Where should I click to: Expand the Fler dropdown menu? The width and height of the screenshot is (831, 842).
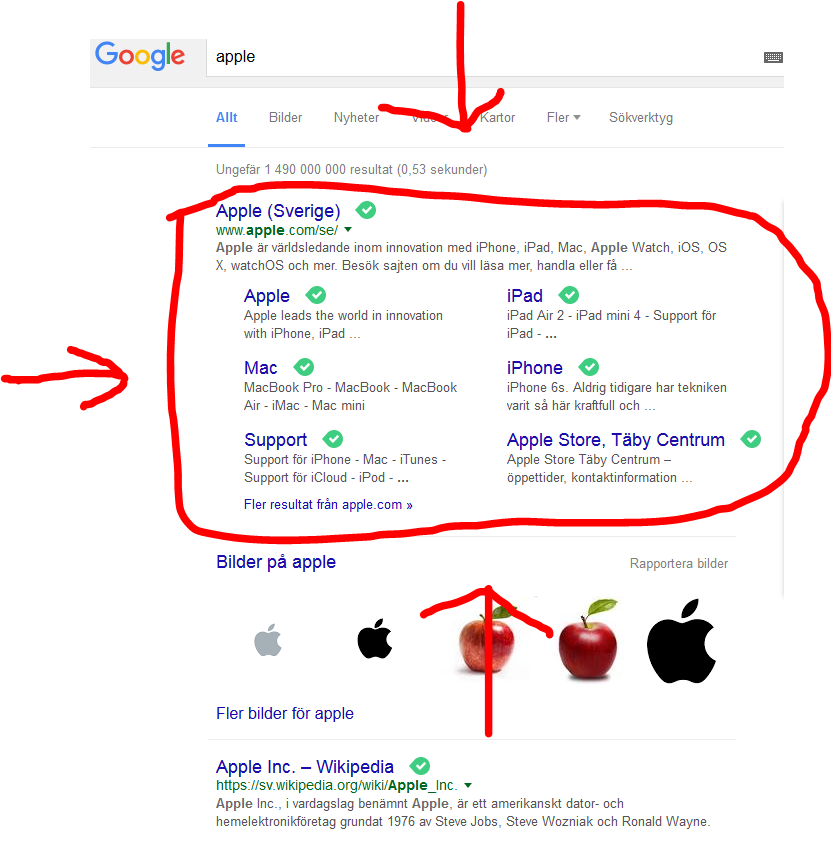pyautogui.click(x=564, y=118)
